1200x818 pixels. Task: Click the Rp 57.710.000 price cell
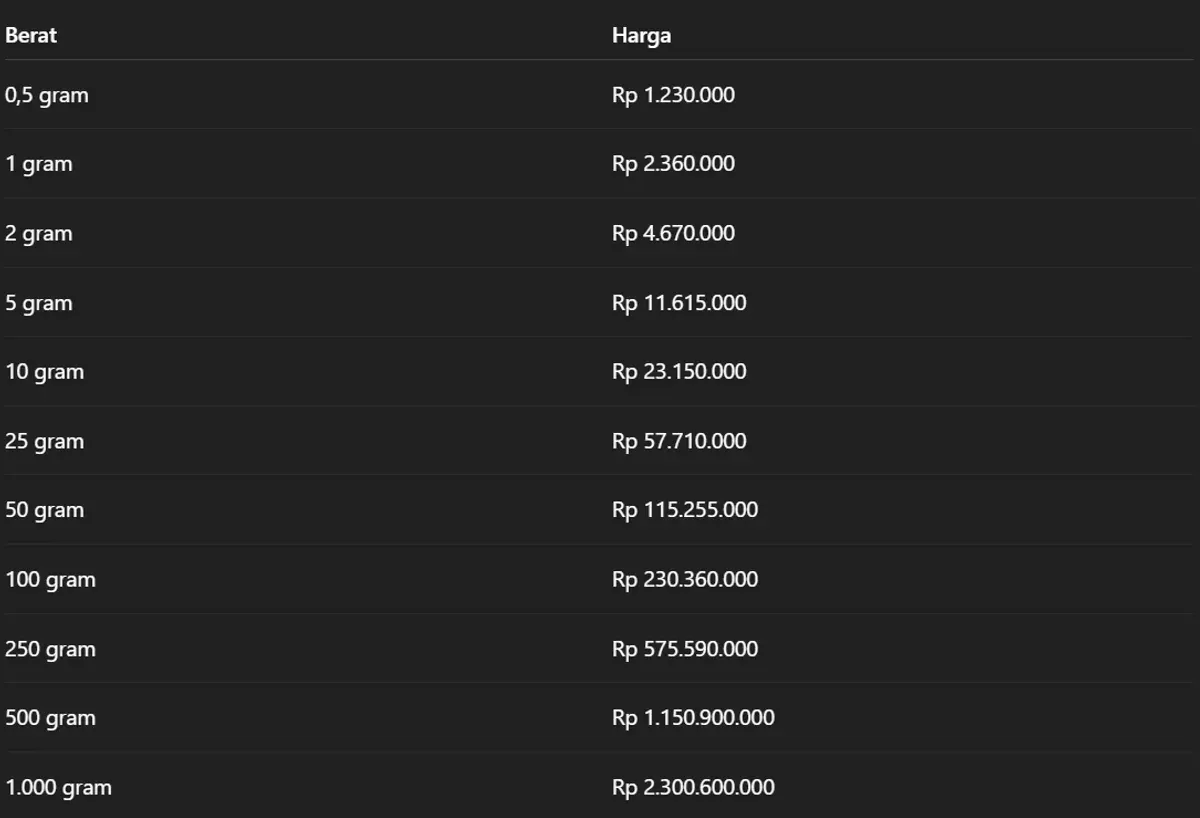(x=679, y=442)
